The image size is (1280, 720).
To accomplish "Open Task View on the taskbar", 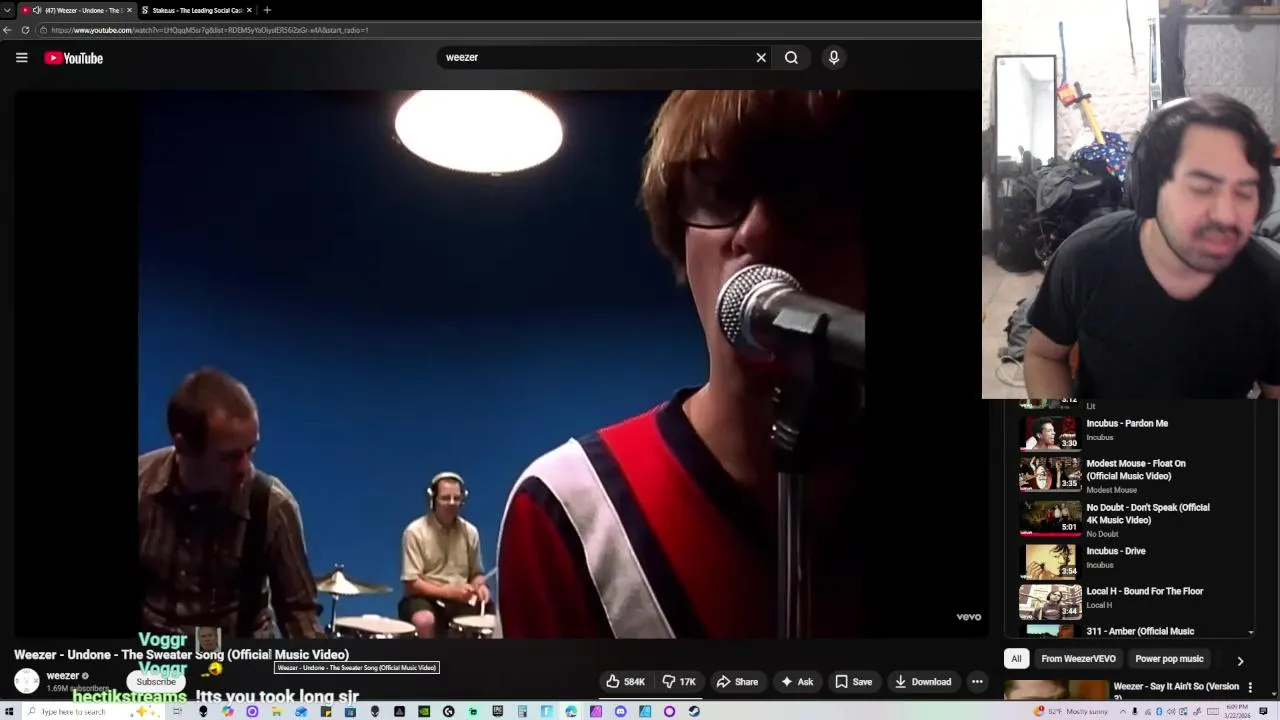I will pyautogui.click(x=177, y=711).
